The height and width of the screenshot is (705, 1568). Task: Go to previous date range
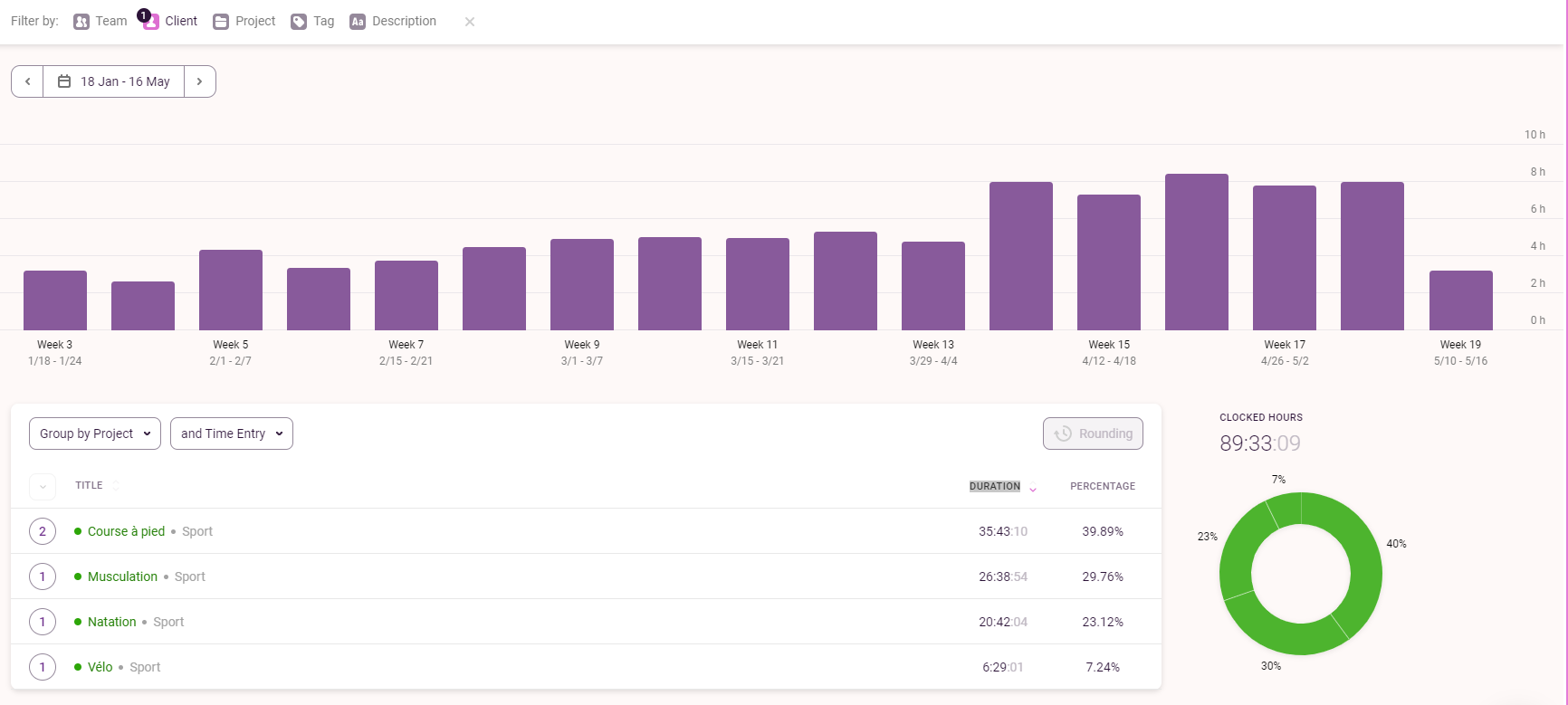click(27, 81)
